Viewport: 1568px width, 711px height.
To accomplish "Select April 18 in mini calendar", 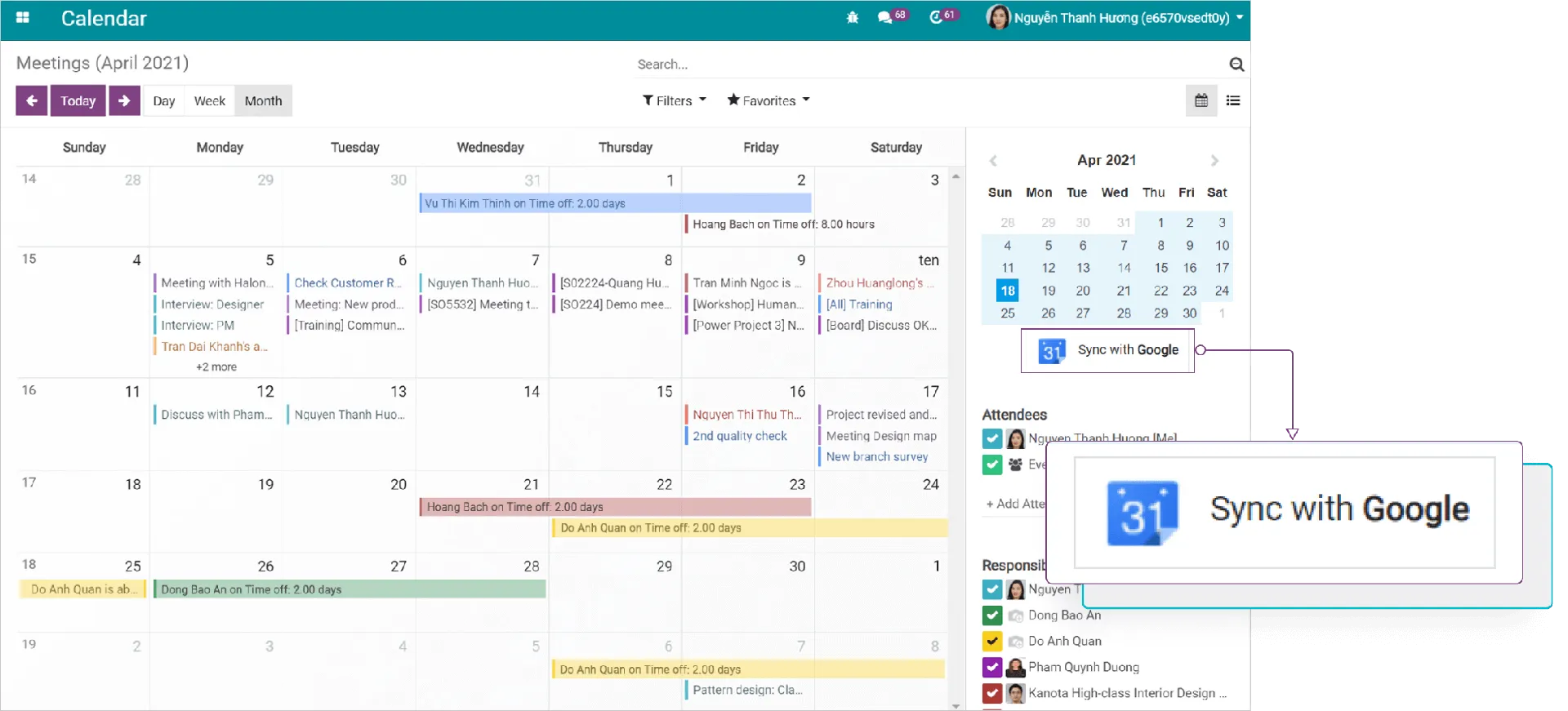I will 1008,291.
